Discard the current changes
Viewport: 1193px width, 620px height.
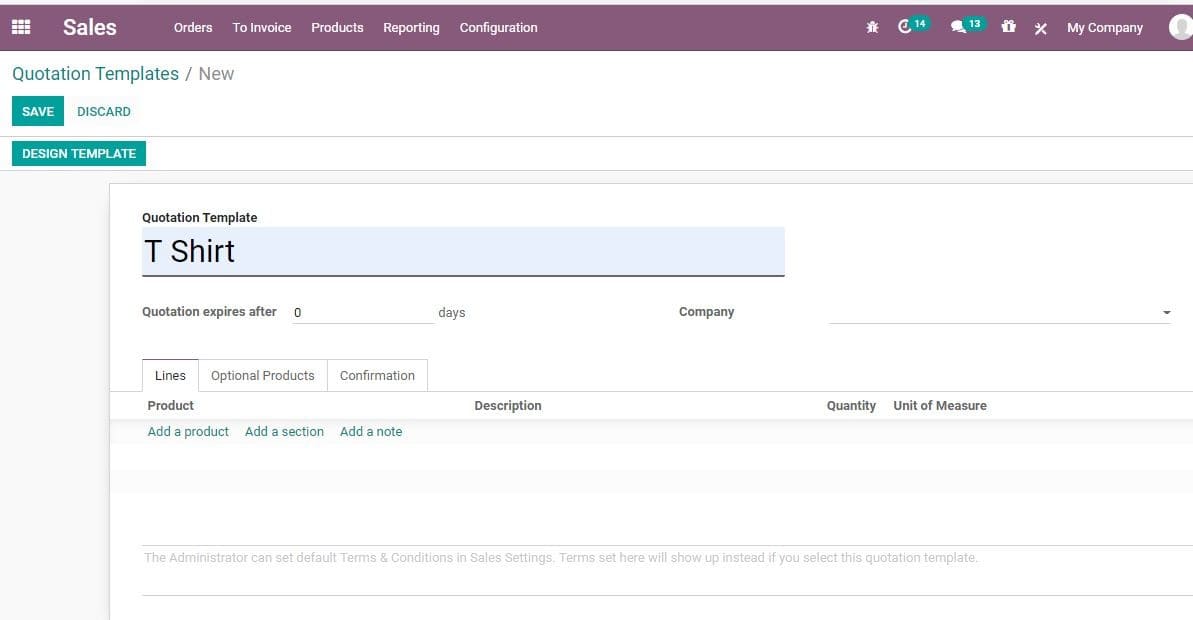pyautogui.click(x=104, y=111)
